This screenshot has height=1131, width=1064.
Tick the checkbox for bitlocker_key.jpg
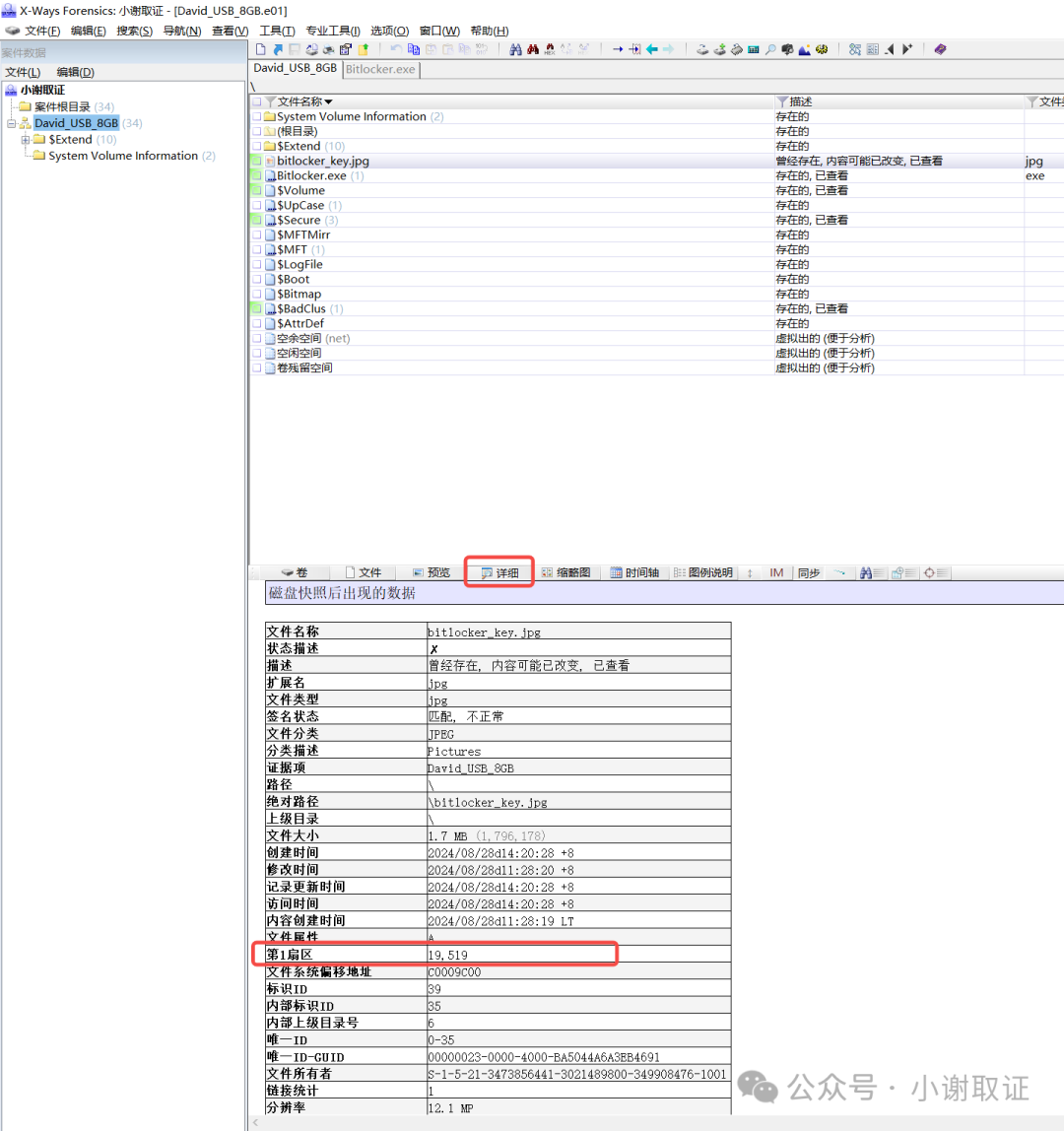(x=256, y=161)
